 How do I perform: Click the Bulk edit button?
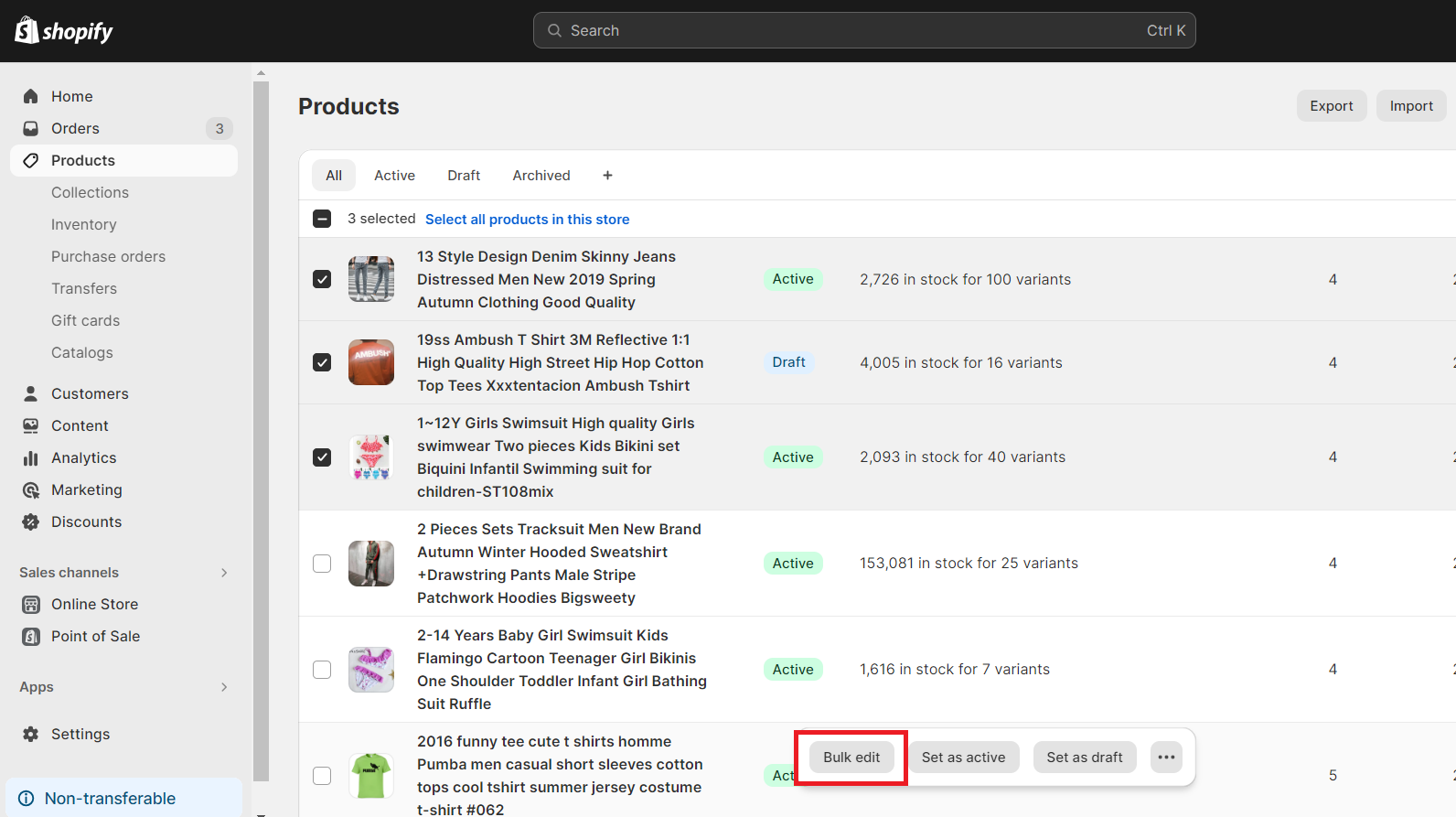851,757
